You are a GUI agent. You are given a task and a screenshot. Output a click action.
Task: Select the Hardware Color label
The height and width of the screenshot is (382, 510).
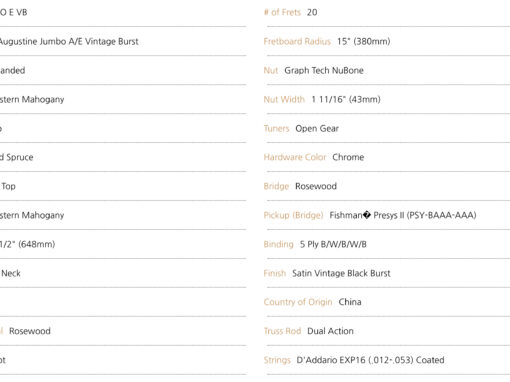tap(295, 157)
